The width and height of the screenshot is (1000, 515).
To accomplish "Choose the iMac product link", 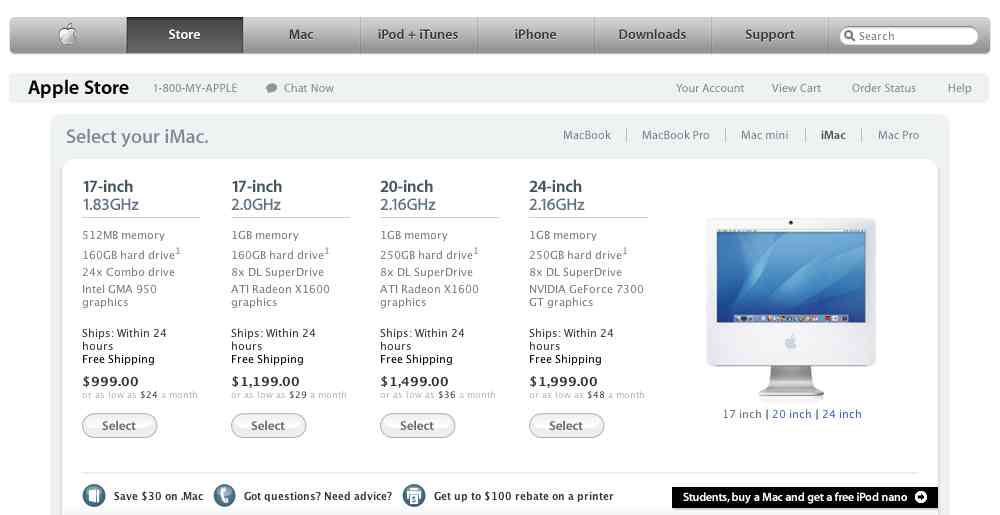I will coord(833,135).
